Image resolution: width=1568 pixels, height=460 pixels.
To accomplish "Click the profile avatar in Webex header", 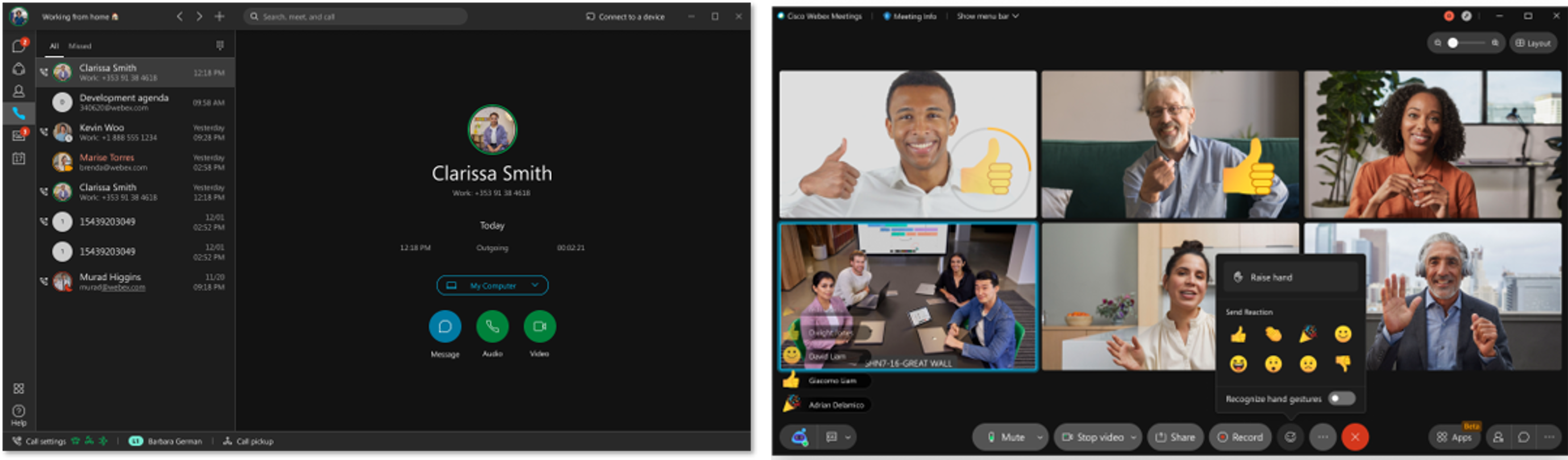I will coord(18,16).
